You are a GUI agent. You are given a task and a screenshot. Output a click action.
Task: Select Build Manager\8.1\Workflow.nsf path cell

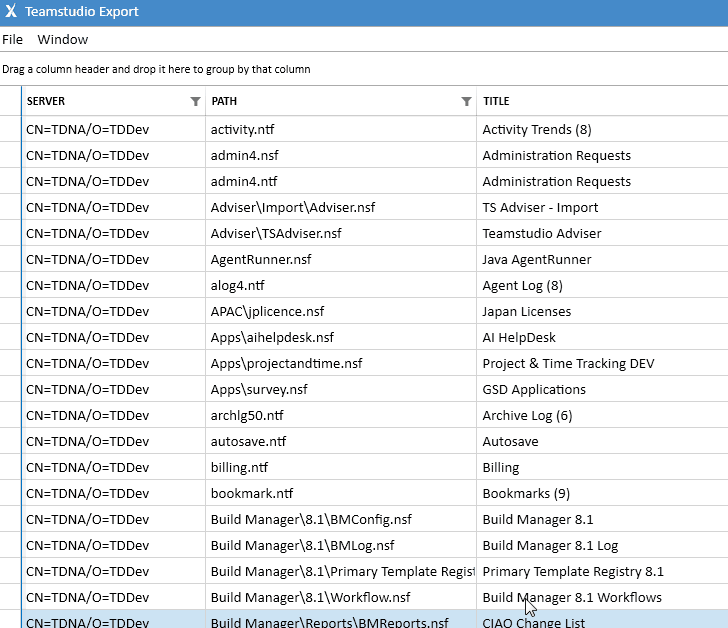click(x=341, y=597)
